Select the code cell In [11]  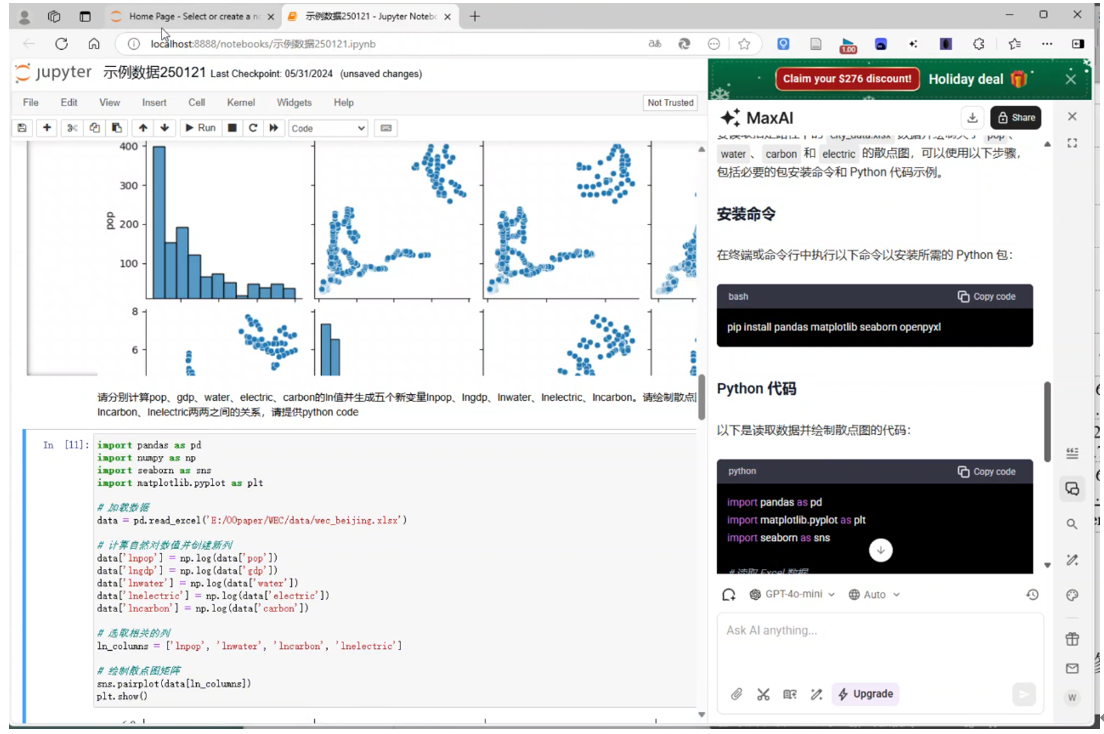pos(396,571)
